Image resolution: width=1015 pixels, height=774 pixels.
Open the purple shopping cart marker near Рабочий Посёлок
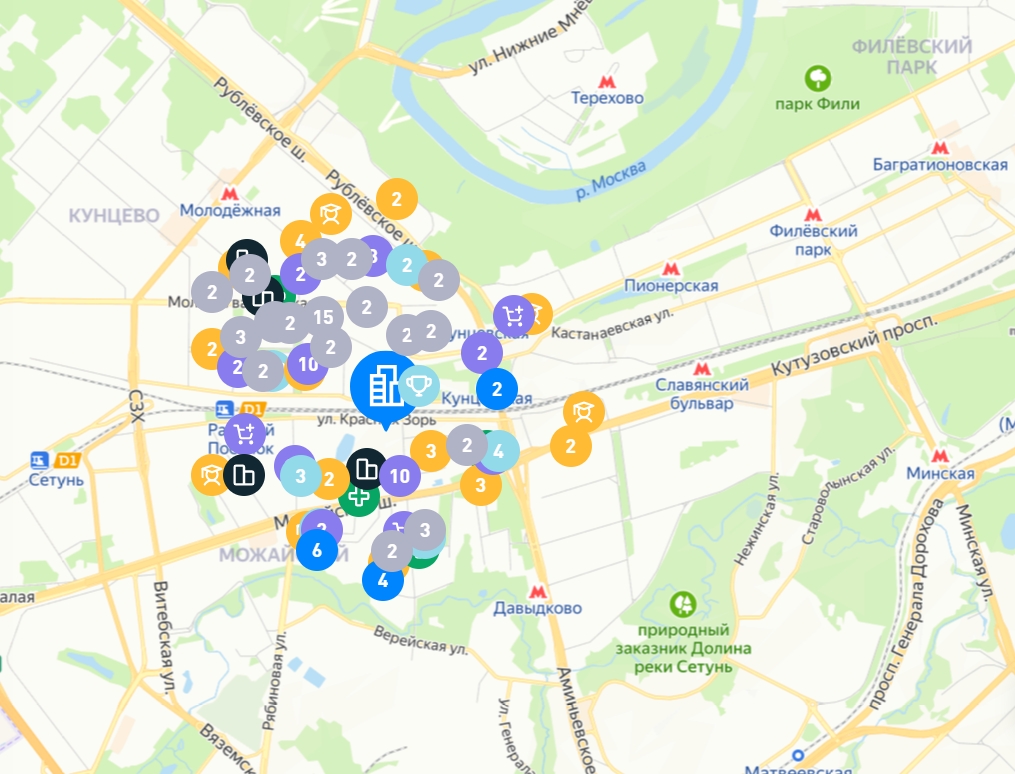[245, 434]
